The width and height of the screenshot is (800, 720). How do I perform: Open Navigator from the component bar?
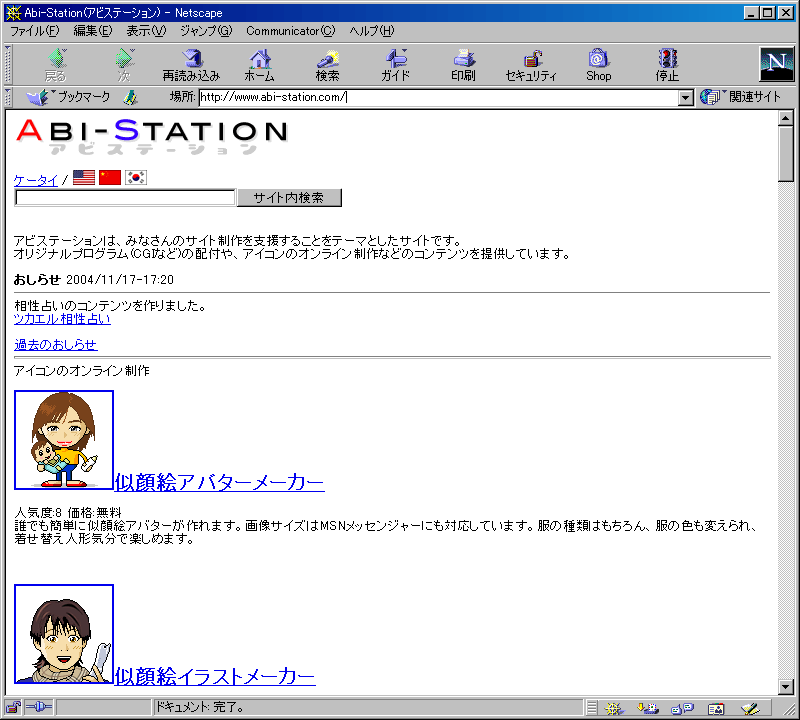pos(614,708)
